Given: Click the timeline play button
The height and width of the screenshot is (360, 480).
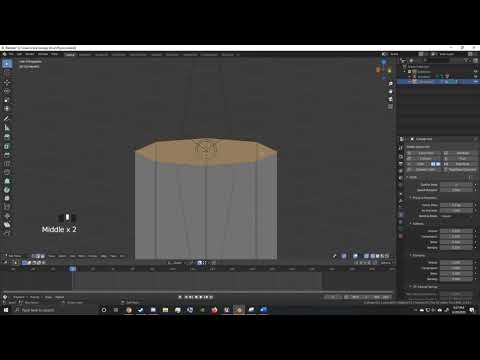Looking at the screenshot, I should pos(201,297).
